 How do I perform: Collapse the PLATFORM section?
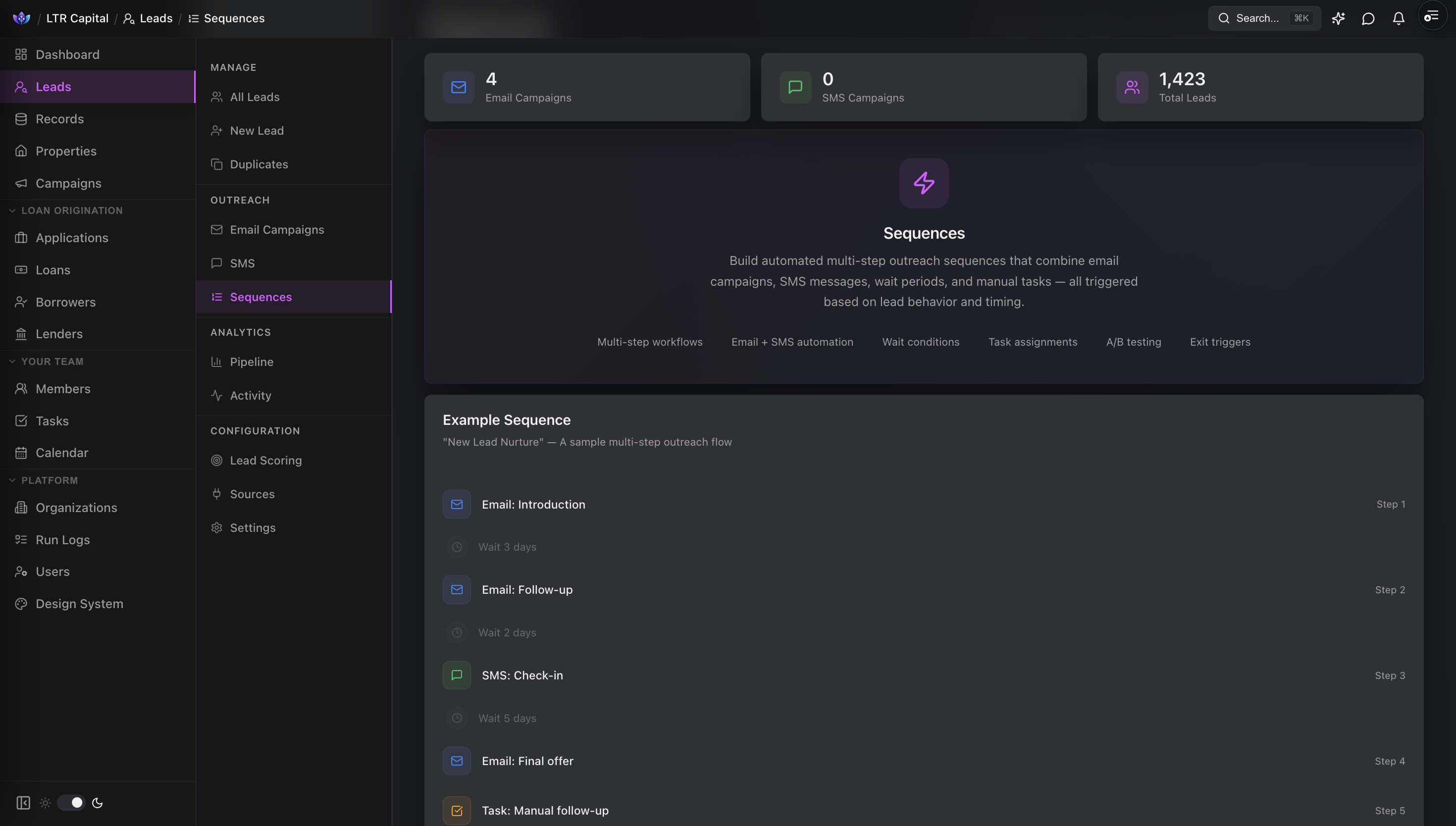[12, 480]
